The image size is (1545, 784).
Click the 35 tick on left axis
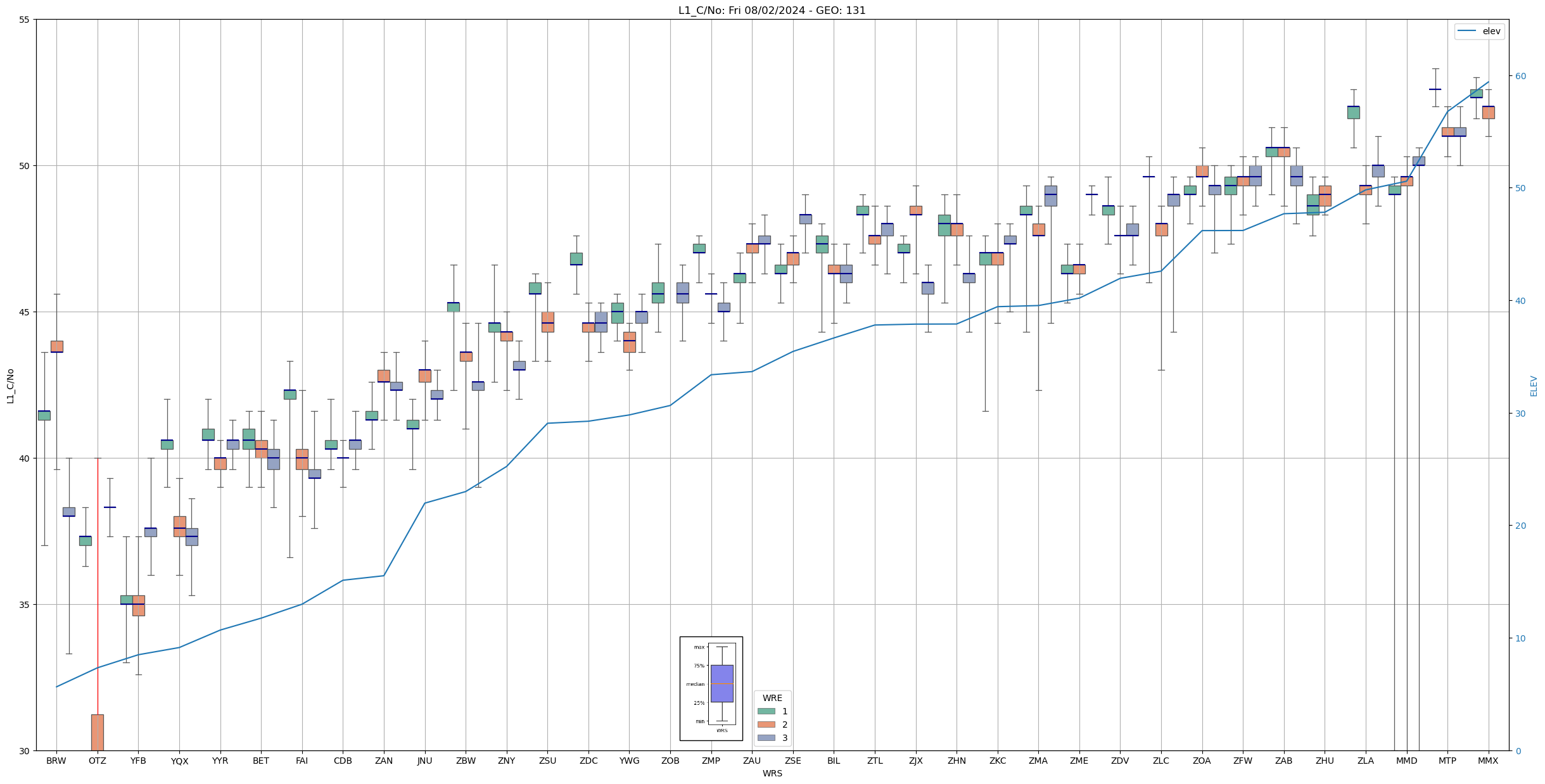tap(24, 605)
